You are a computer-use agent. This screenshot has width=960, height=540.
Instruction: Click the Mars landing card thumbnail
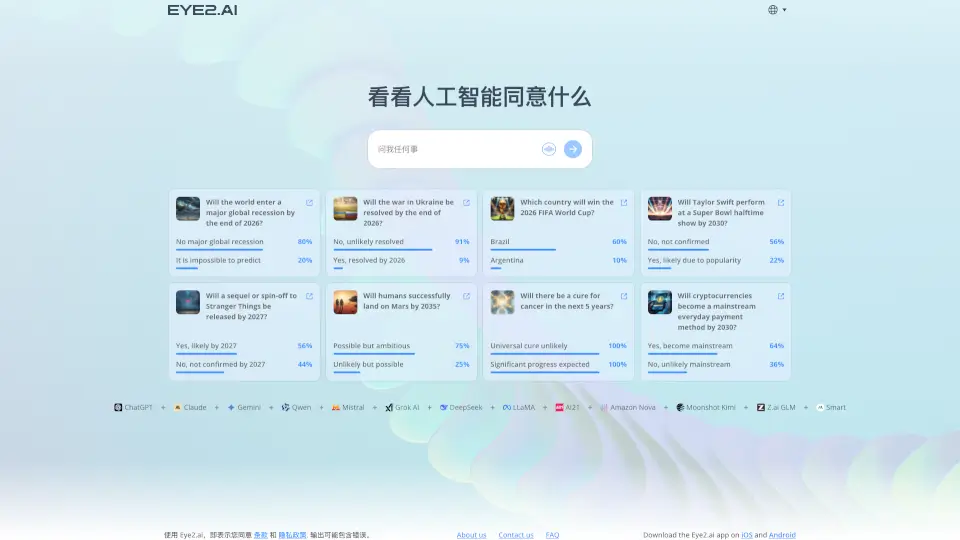(x=345, y=302)
